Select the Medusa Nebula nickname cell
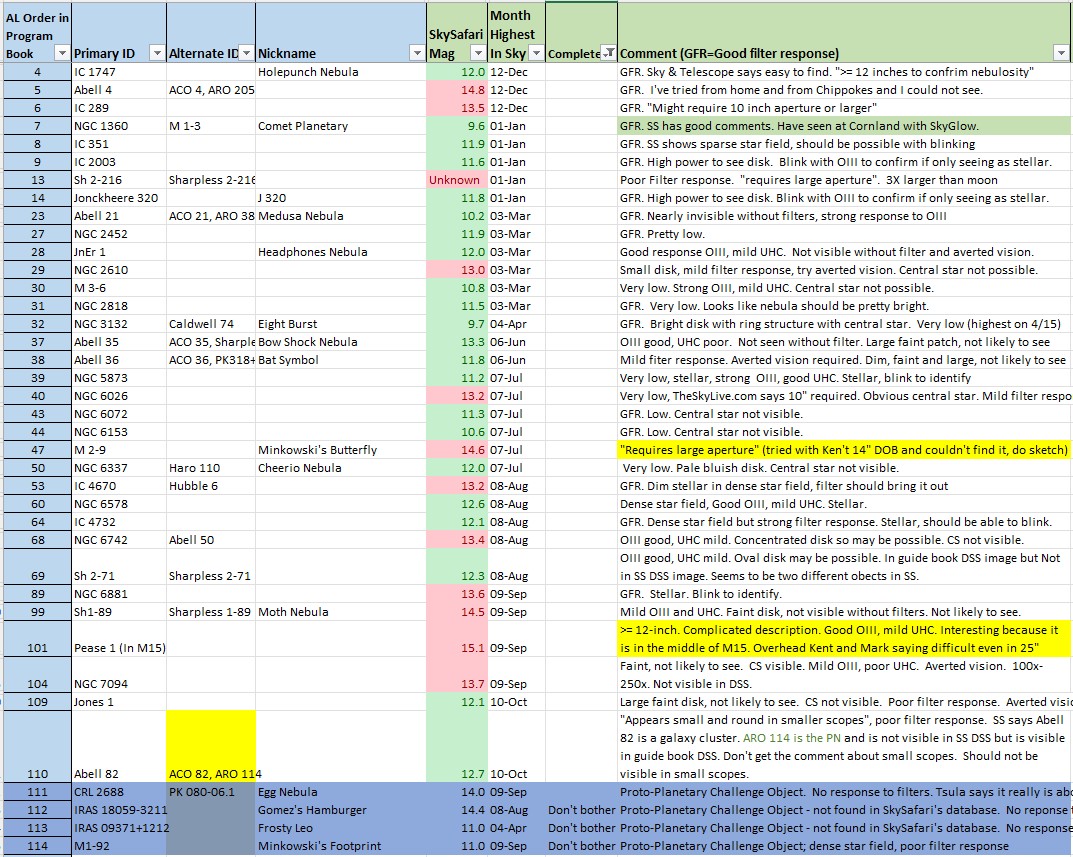The width and height of the screenshot is (1073, 857). pos(340,216)
